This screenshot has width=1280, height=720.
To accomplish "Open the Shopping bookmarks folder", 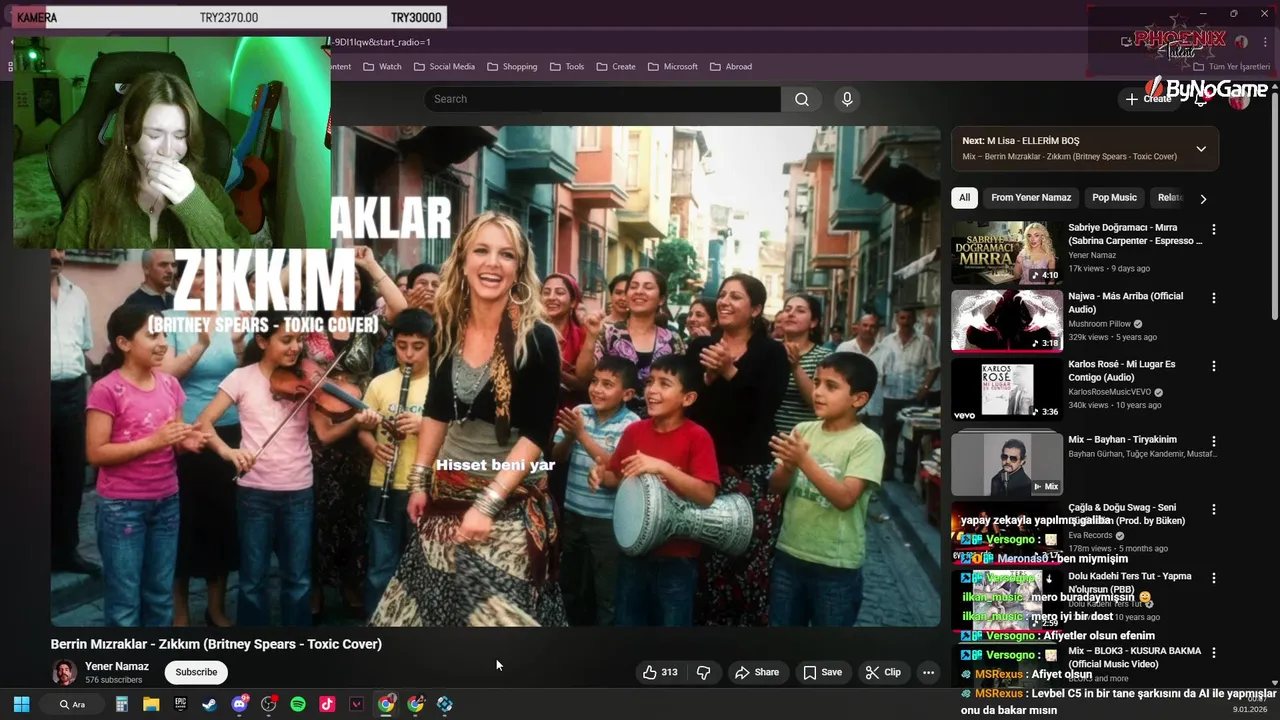I will [512, 67].
